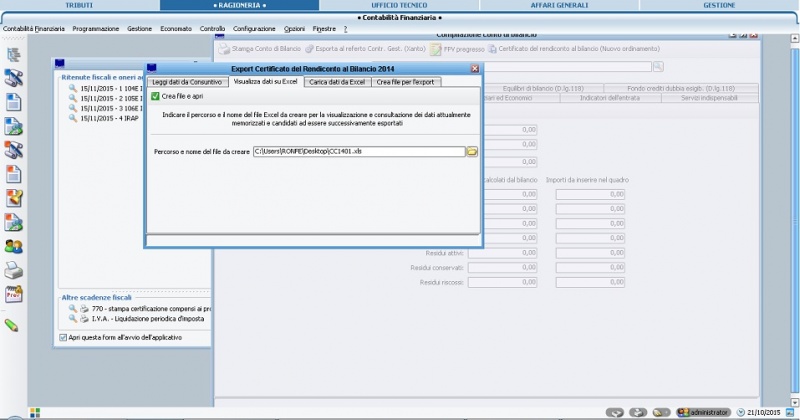The image size is (800, 420).
Task: Click the Windows-style start icon at bottom left
Action: coord(34,412)
